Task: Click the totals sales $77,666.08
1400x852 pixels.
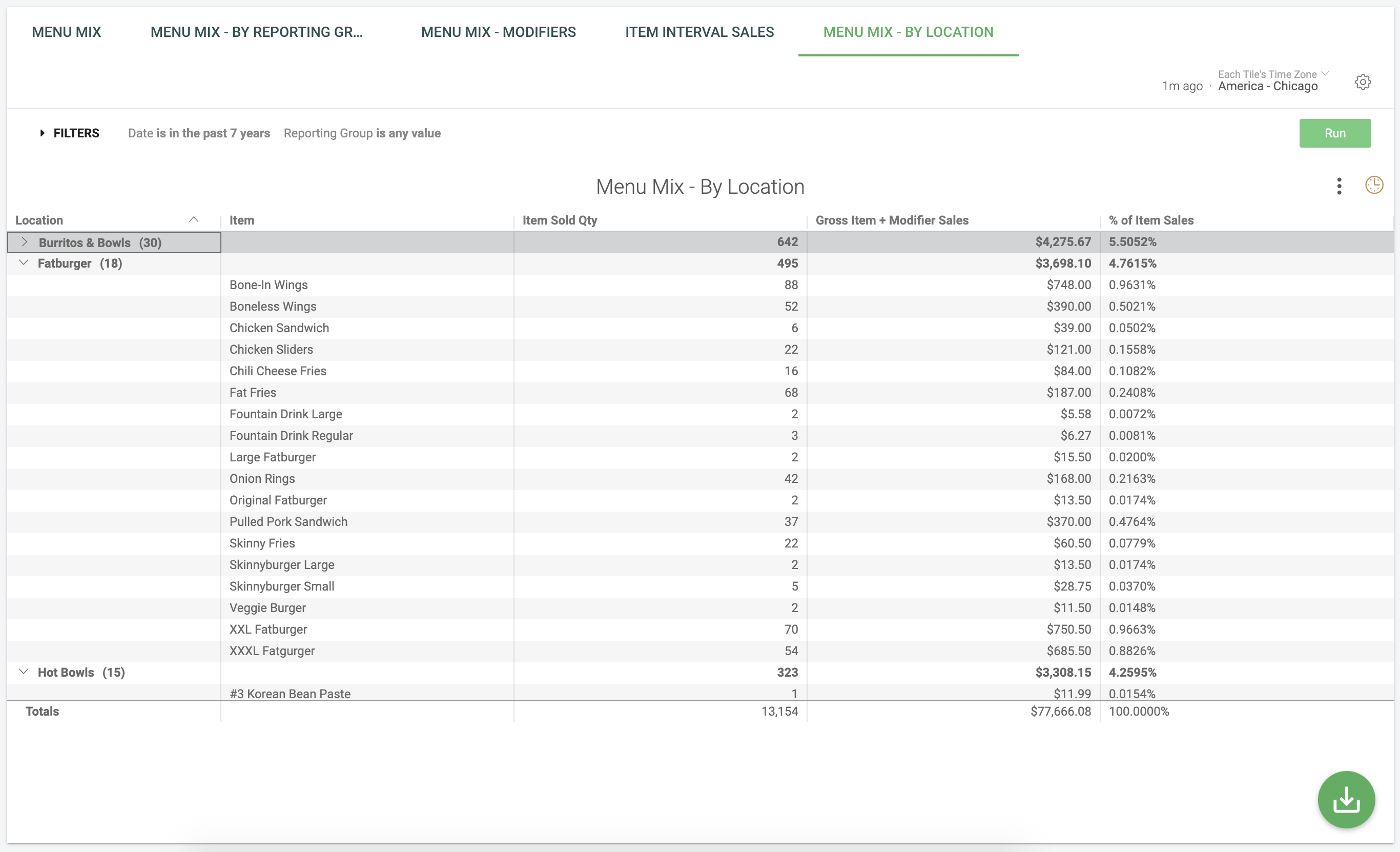Action: 1061,711
